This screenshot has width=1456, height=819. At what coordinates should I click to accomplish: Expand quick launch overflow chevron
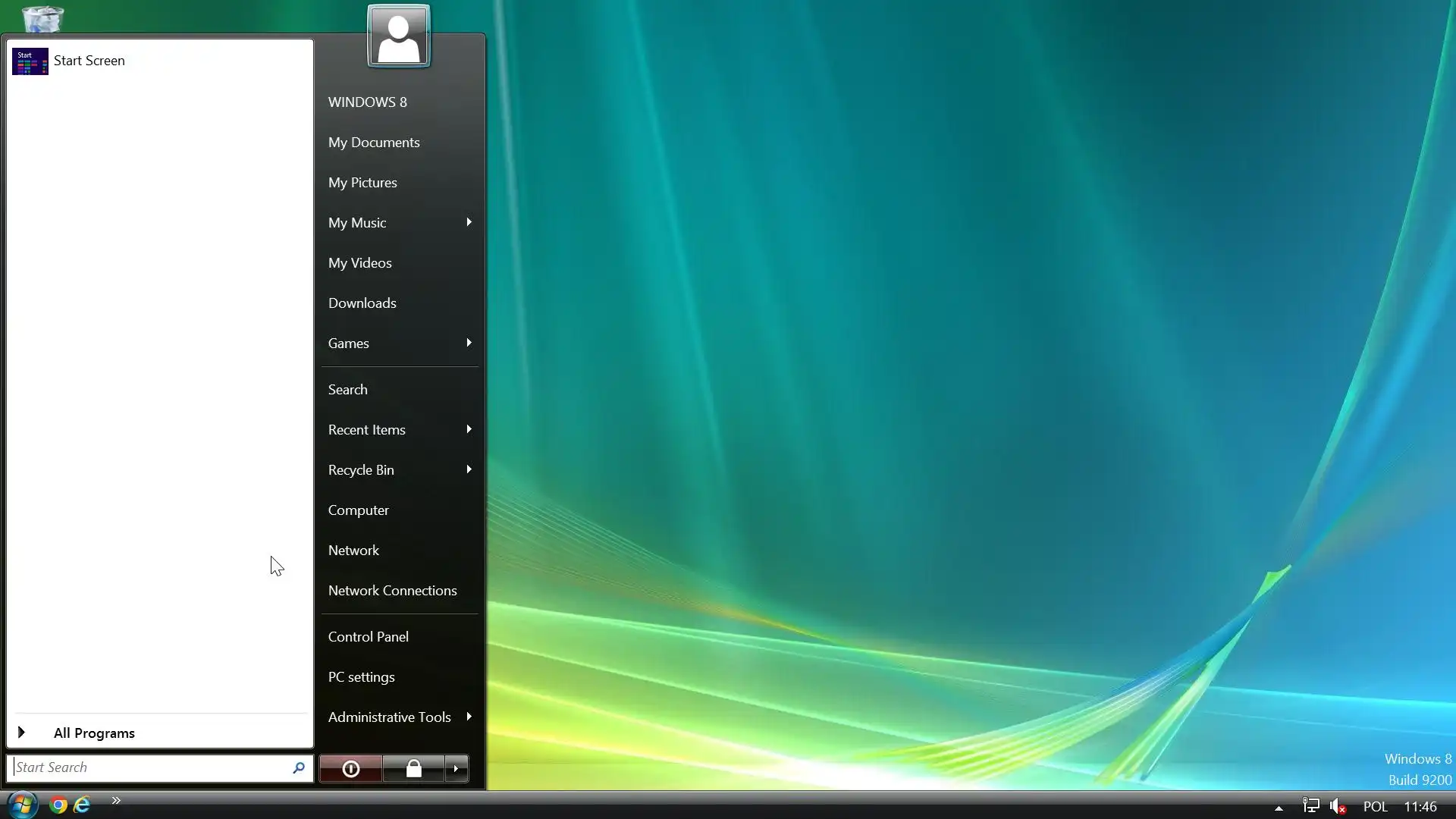116,800
